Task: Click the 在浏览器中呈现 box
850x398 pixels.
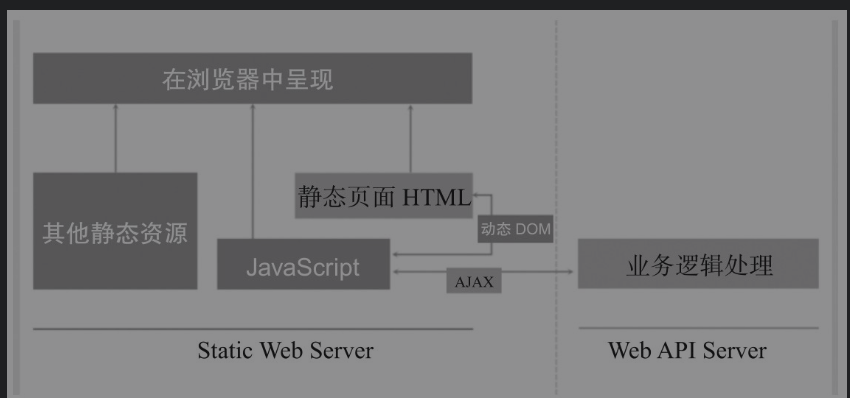Action: pyautogui.click(x=252, y=78)
